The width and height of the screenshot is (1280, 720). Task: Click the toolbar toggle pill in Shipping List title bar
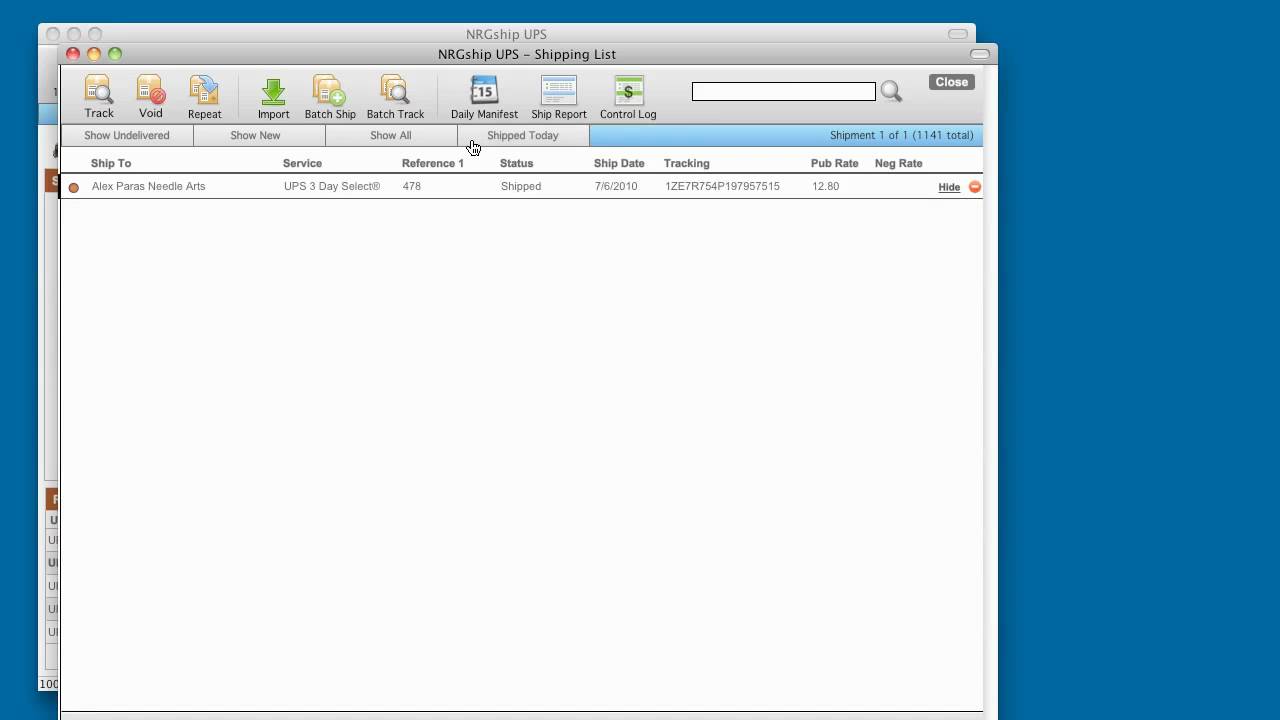pos(980,54)
